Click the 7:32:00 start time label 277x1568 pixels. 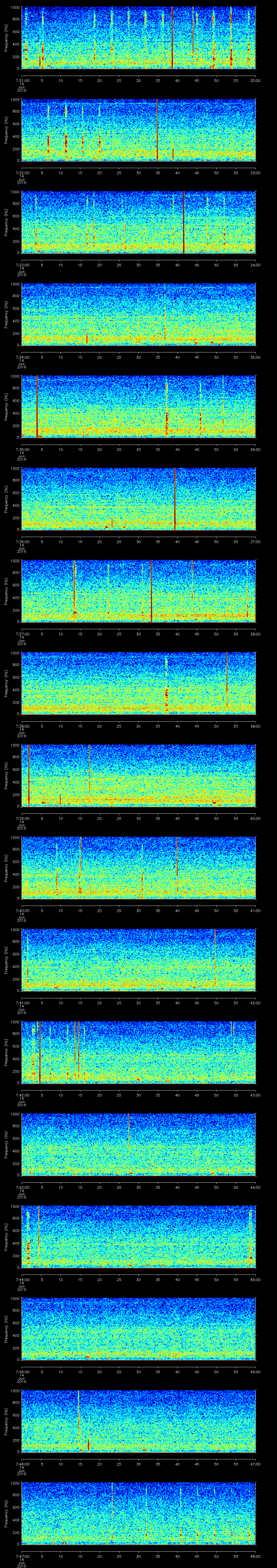pos(22,173)
